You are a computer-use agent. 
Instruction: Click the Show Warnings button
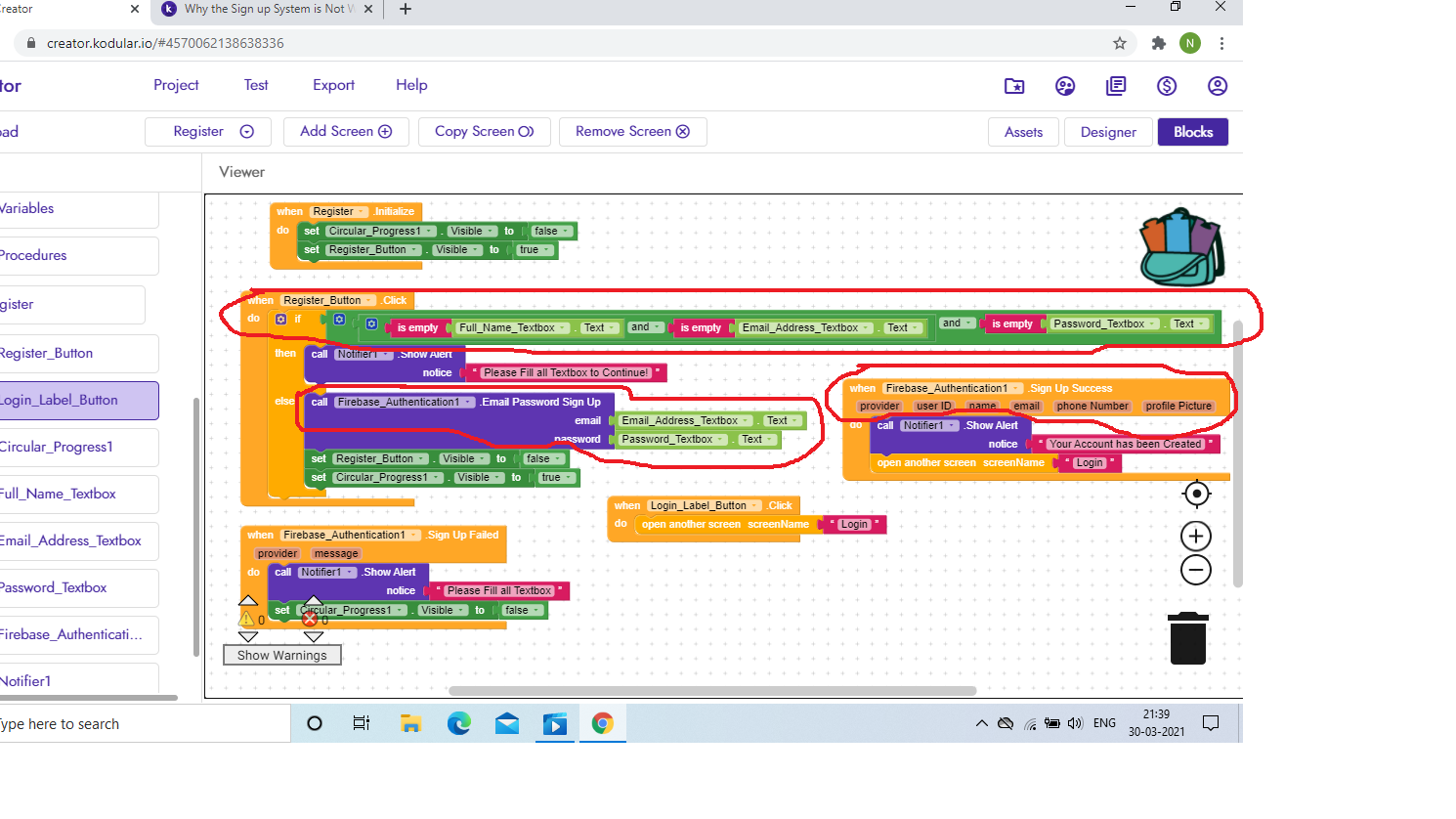click(281, 655)
